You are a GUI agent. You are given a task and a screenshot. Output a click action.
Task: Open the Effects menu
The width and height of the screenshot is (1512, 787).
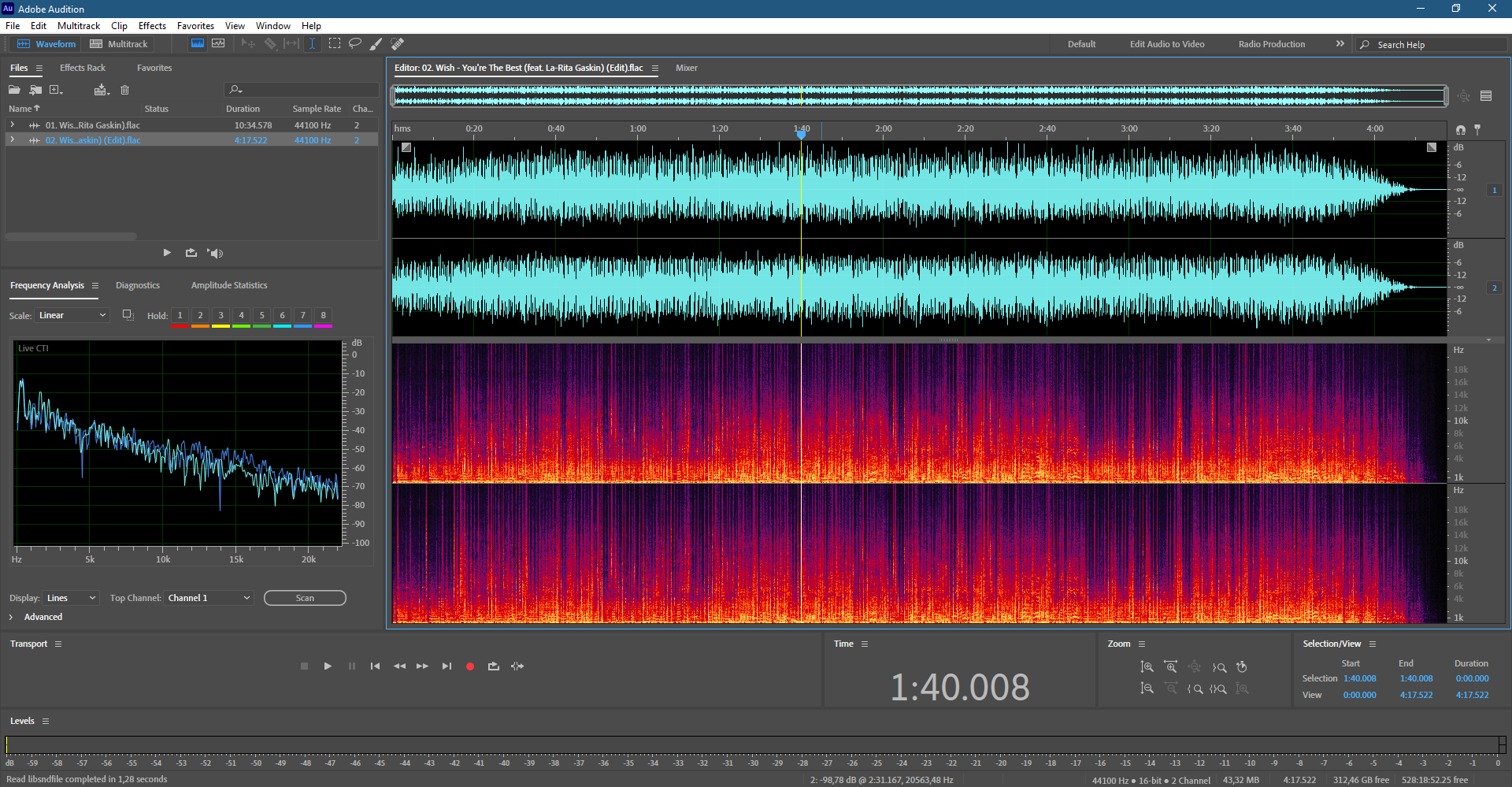pos(152,26)
